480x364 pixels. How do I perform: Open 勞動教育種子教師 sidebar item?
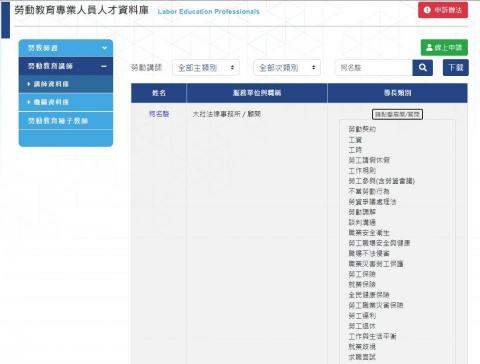tap(66, 121)
